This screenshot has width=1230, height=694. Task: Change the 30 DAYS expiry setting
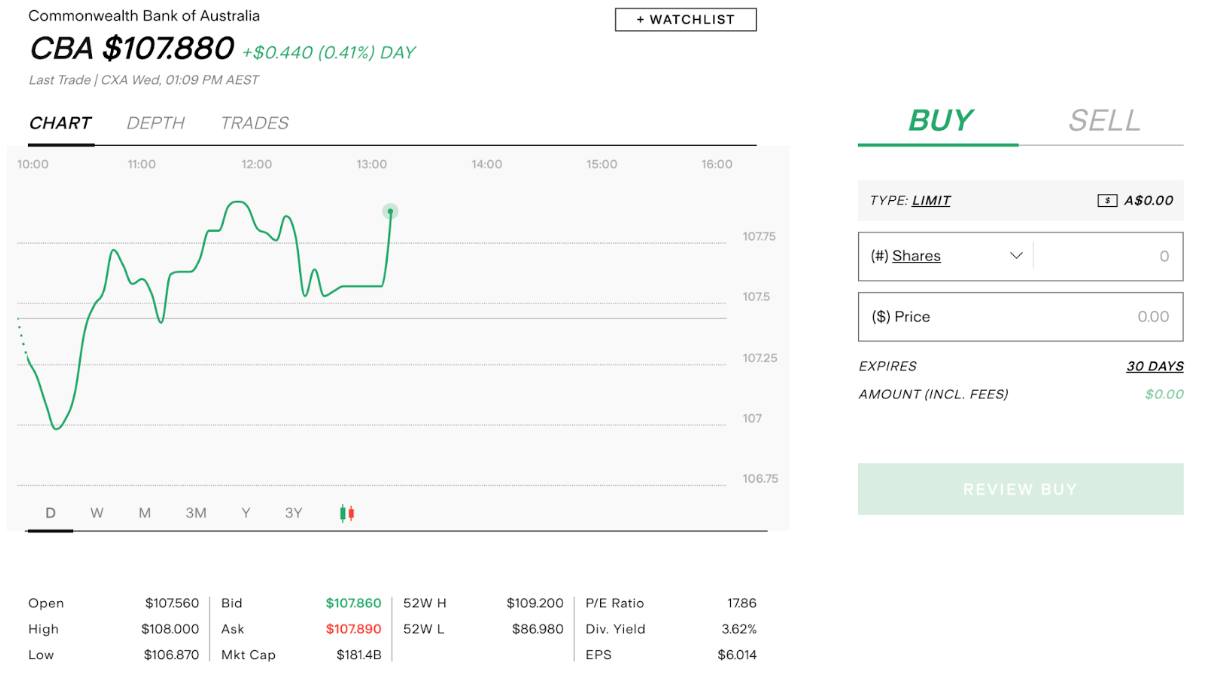(1155, 366)
